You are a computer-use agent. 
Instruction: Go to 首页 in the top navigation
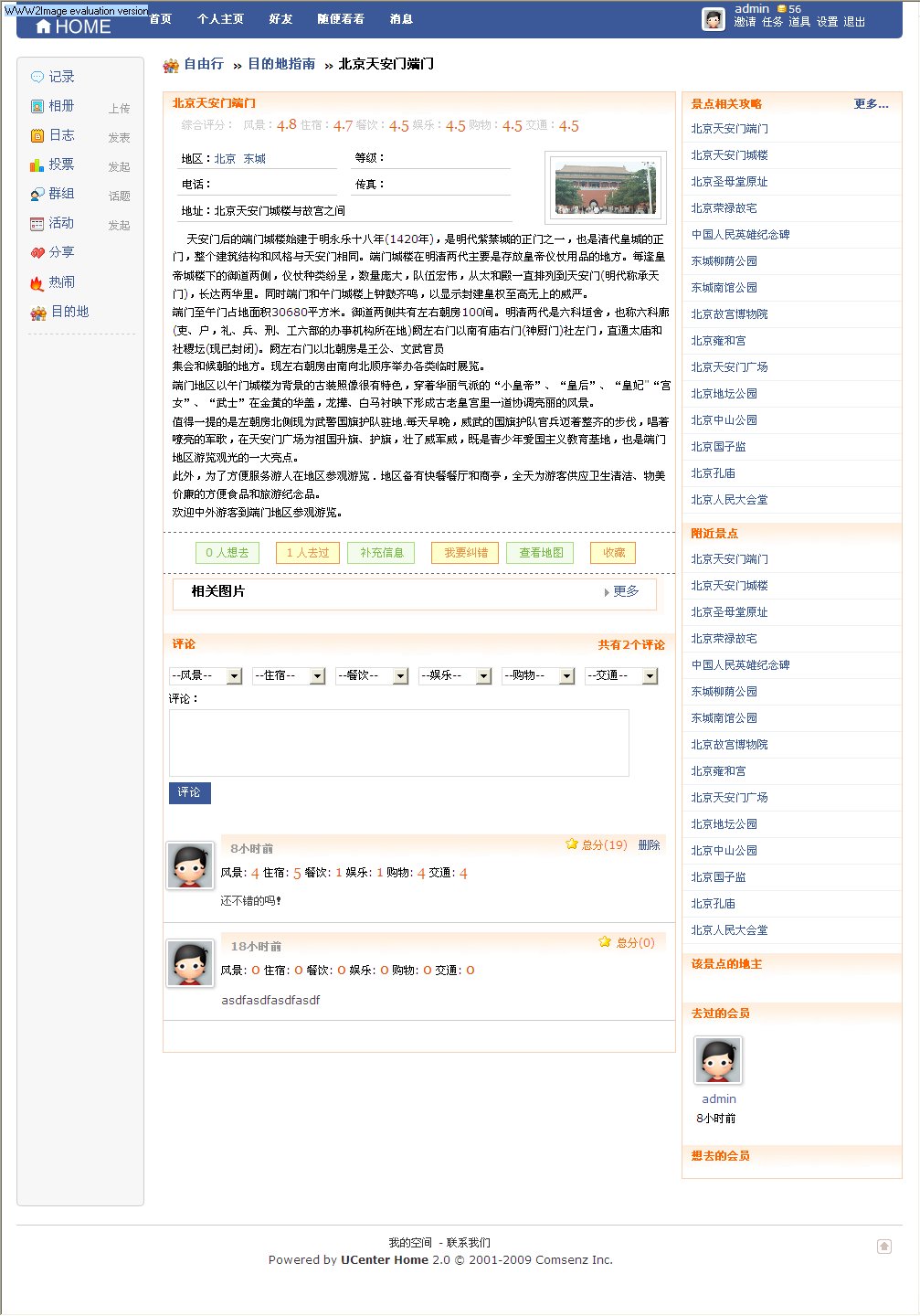(x=161, y=19)
